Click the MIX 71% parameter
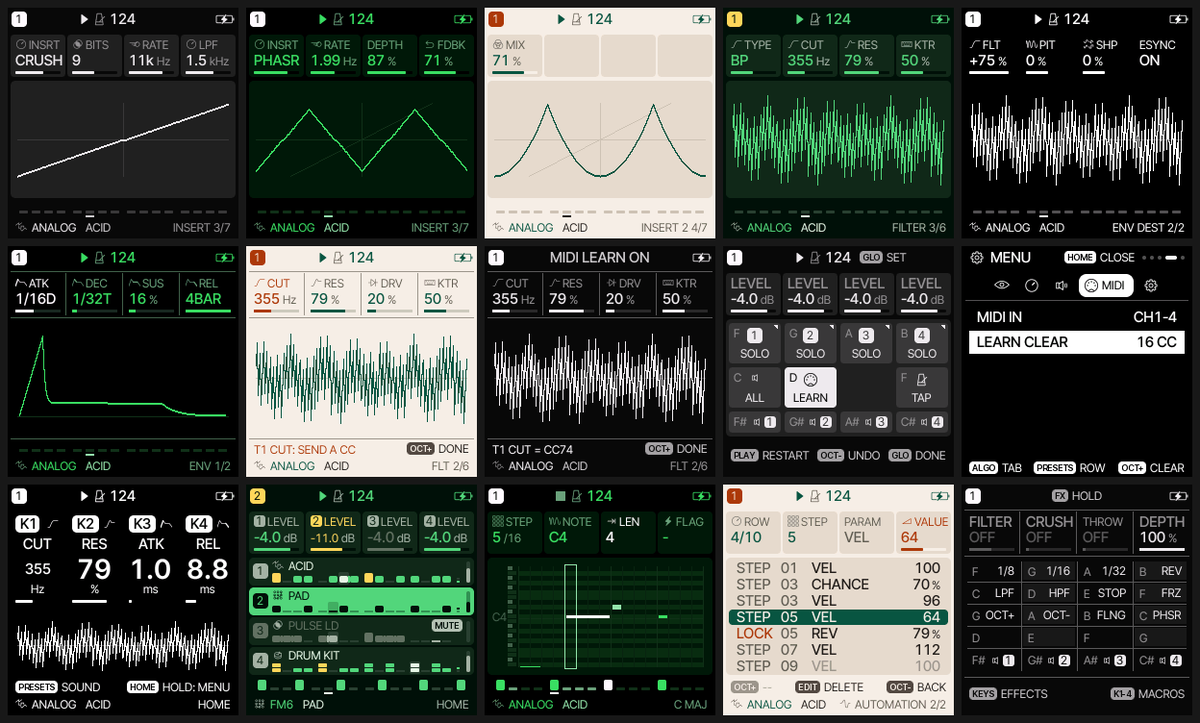Screen dimensions: 1200x723 [x=514, y=54]
